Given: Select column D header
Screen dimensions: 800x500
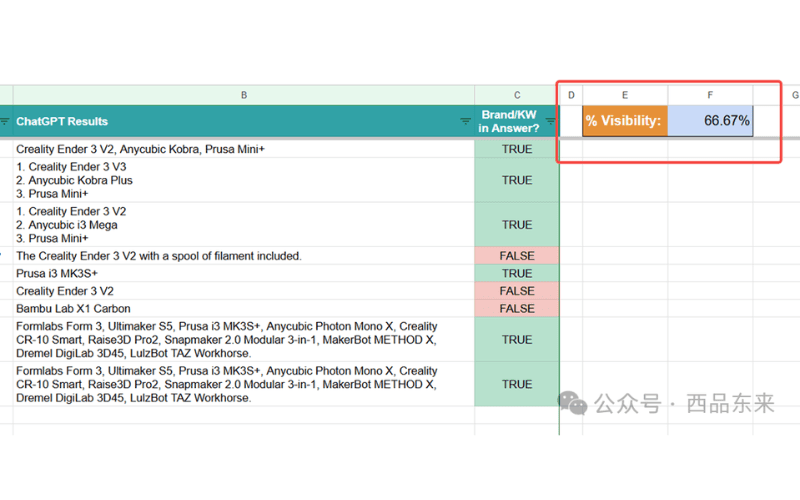Looking at the screenshot, I should (x=571, y=95).
